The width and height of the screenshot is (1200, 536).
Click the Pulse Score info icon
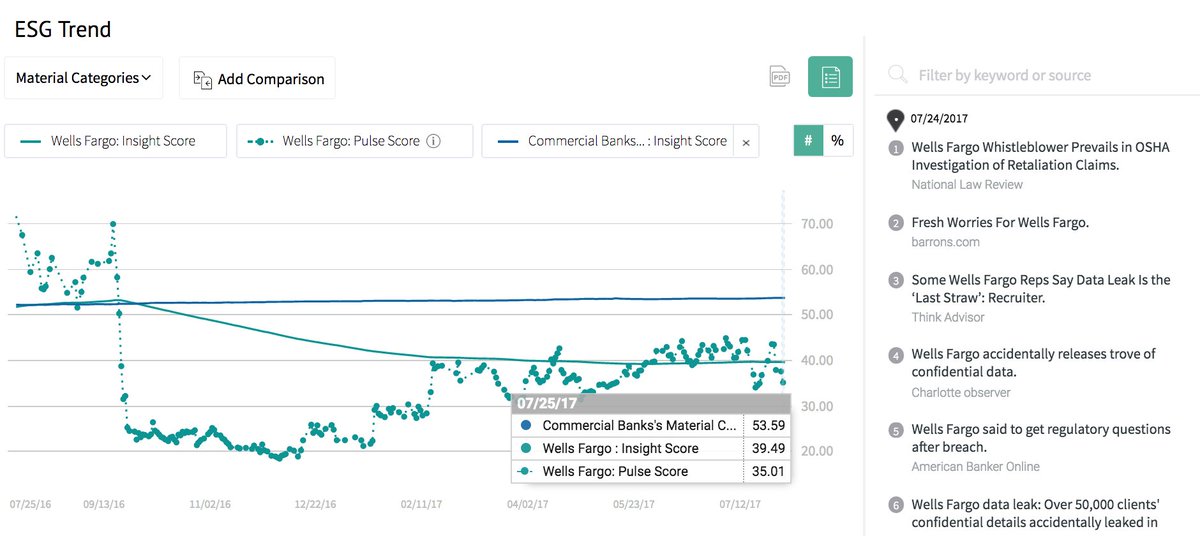pos(433,141)
